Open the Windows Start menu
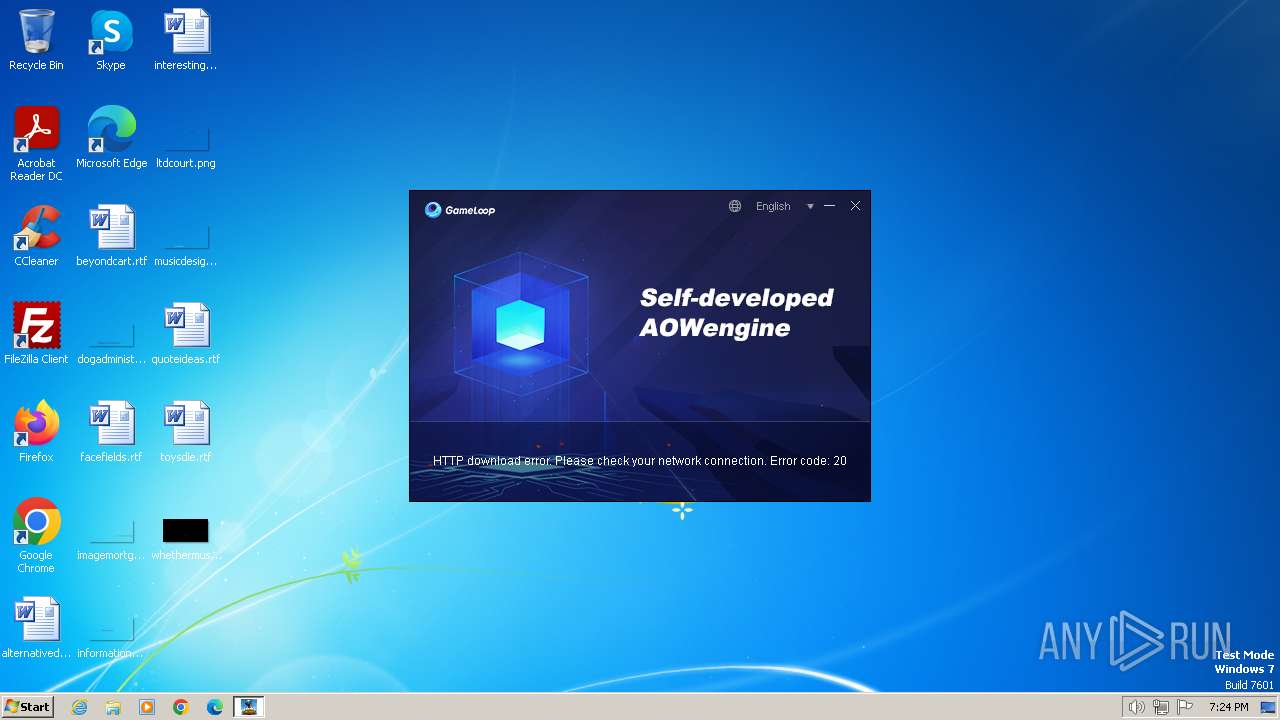The width and height of the screenshot is (1280, 720). click(27, 707)
